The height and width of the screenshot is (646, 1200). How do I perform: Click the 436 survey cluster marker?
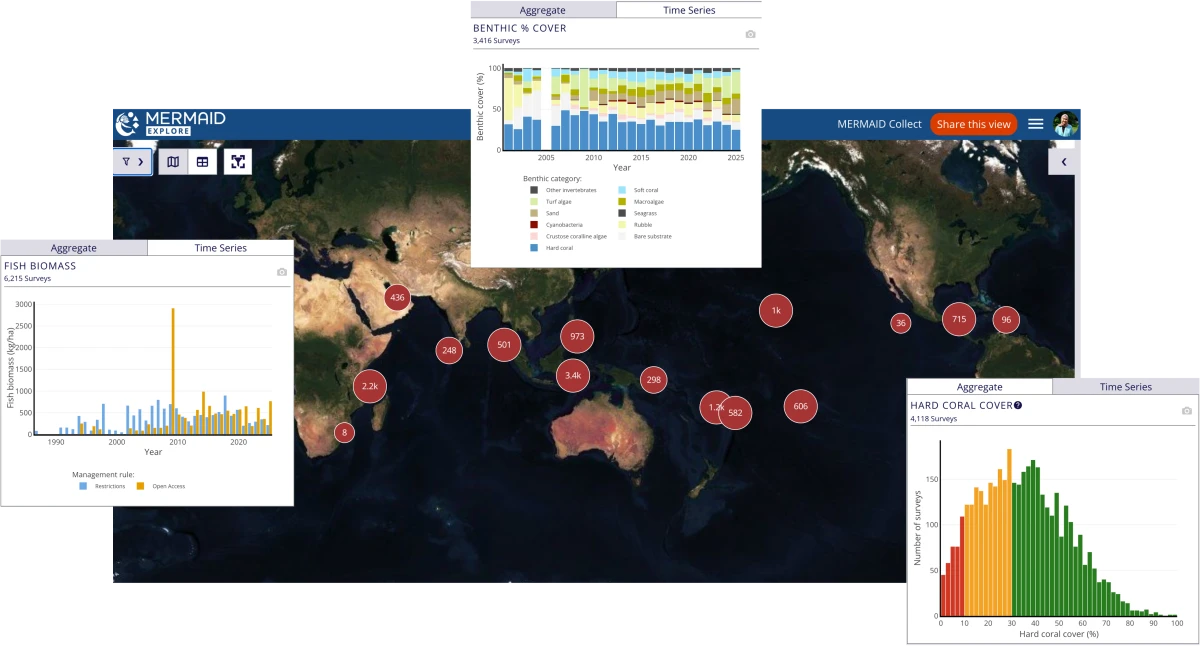tap(398, 297)
